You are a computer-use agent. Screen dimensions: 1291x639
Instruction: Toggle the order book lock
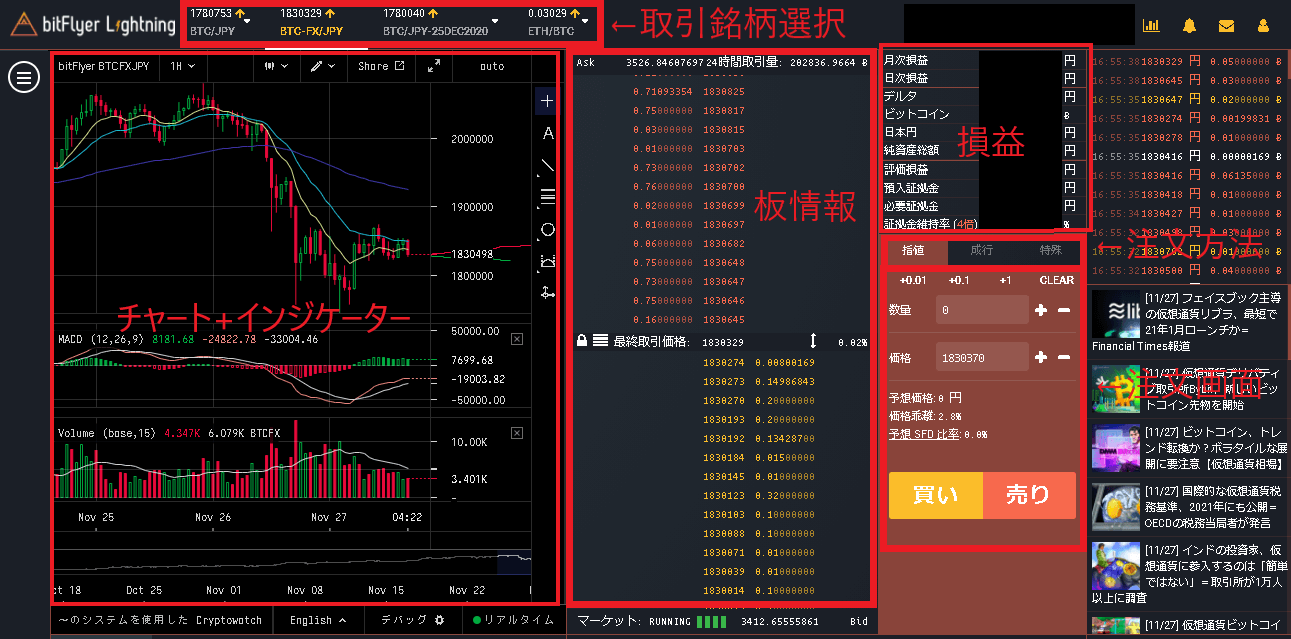coord(582,341)
